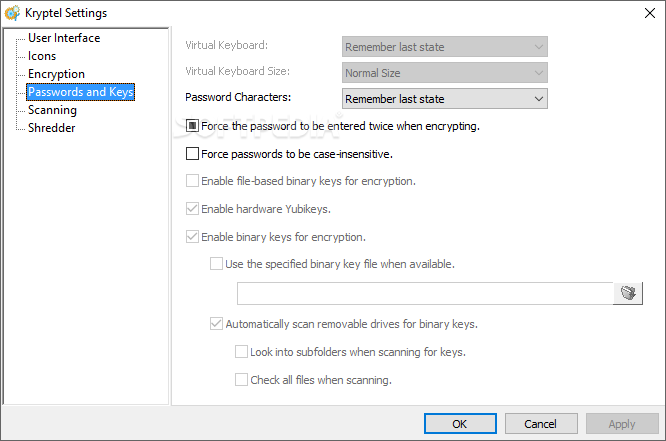Toggle Enable hardware Yubikeys checkbox

pos(192,209)
